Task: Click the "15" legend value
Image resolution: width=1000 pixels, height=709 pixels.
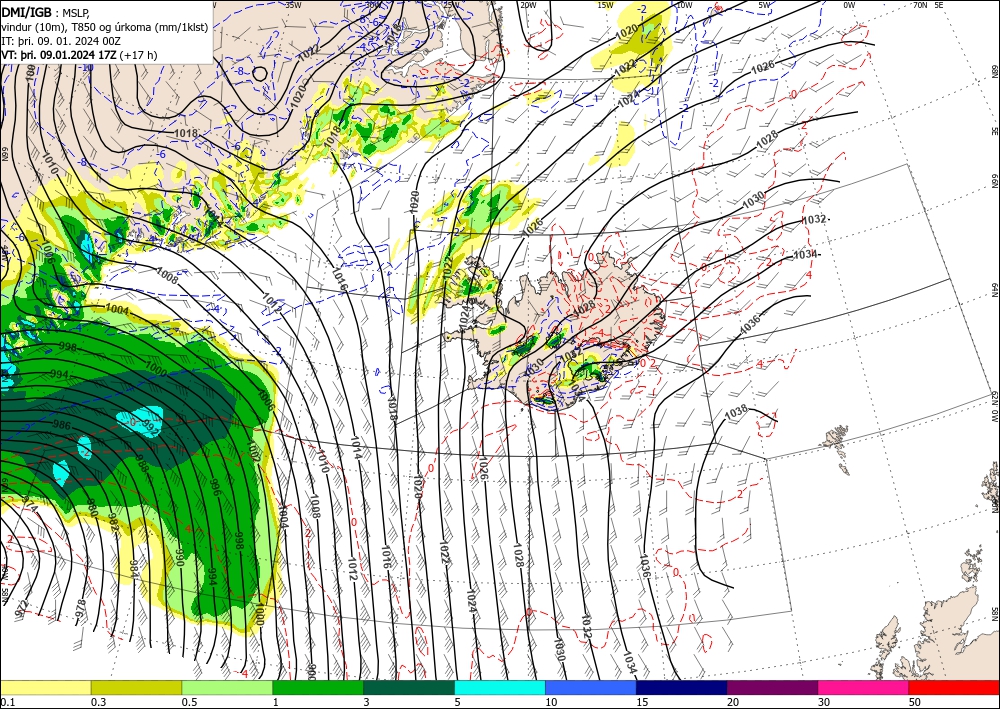Action: coord(642,702)
